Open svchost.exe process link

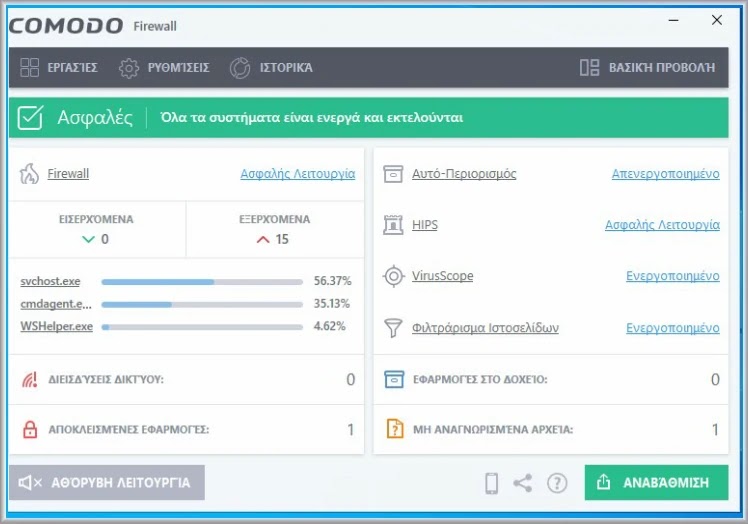50,281
